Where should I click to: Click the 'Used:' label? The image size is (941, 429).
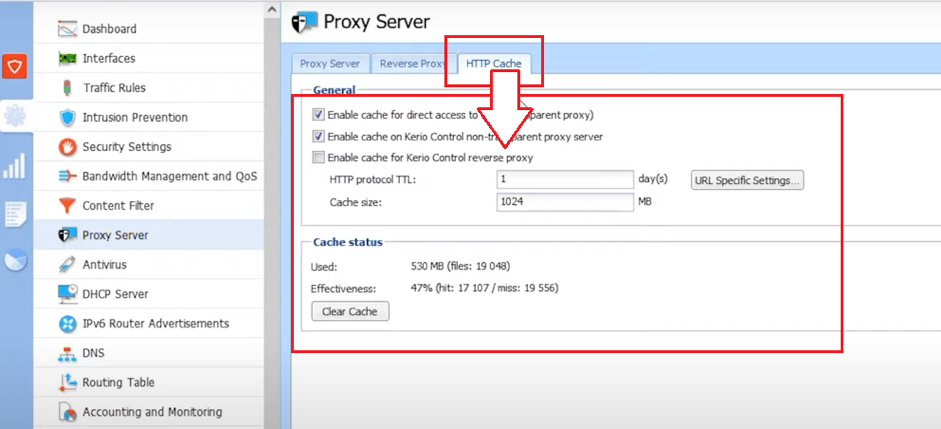pyautogui.click(x=324, y=266)
